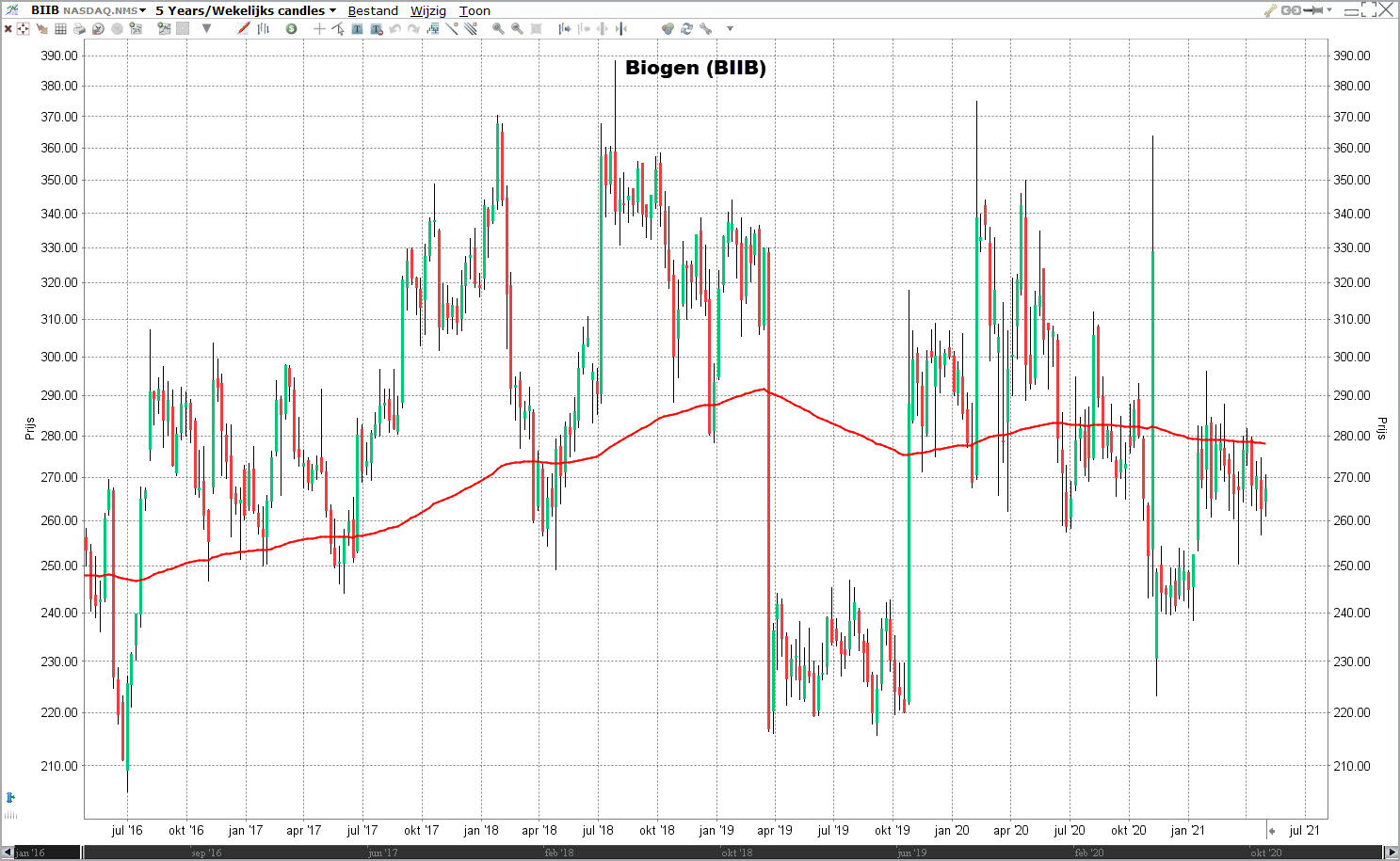Click the redo arrow icon

[x=414, y=29]
